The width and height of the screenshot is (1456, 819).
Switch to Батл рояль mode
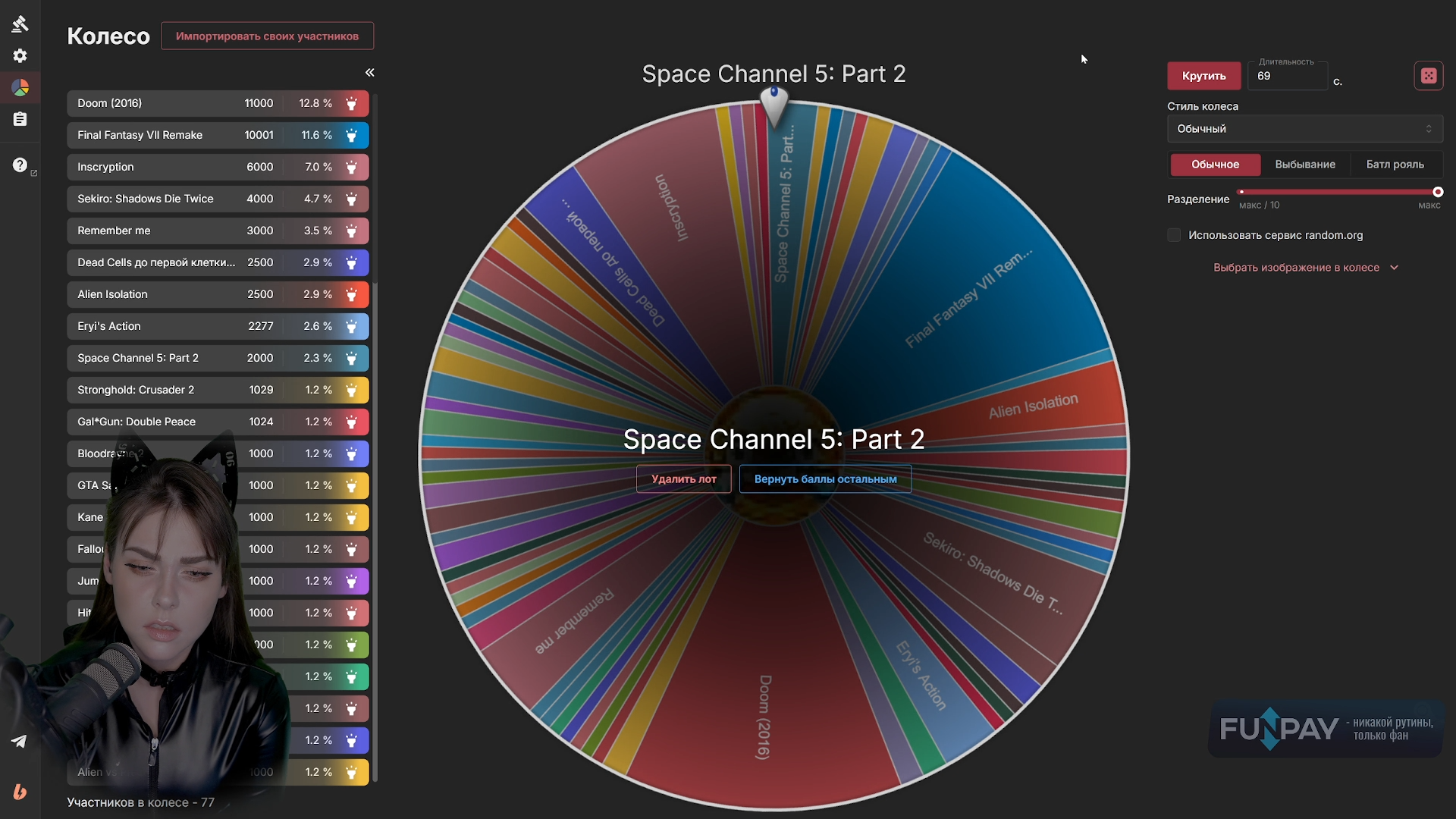[1395, 165]
